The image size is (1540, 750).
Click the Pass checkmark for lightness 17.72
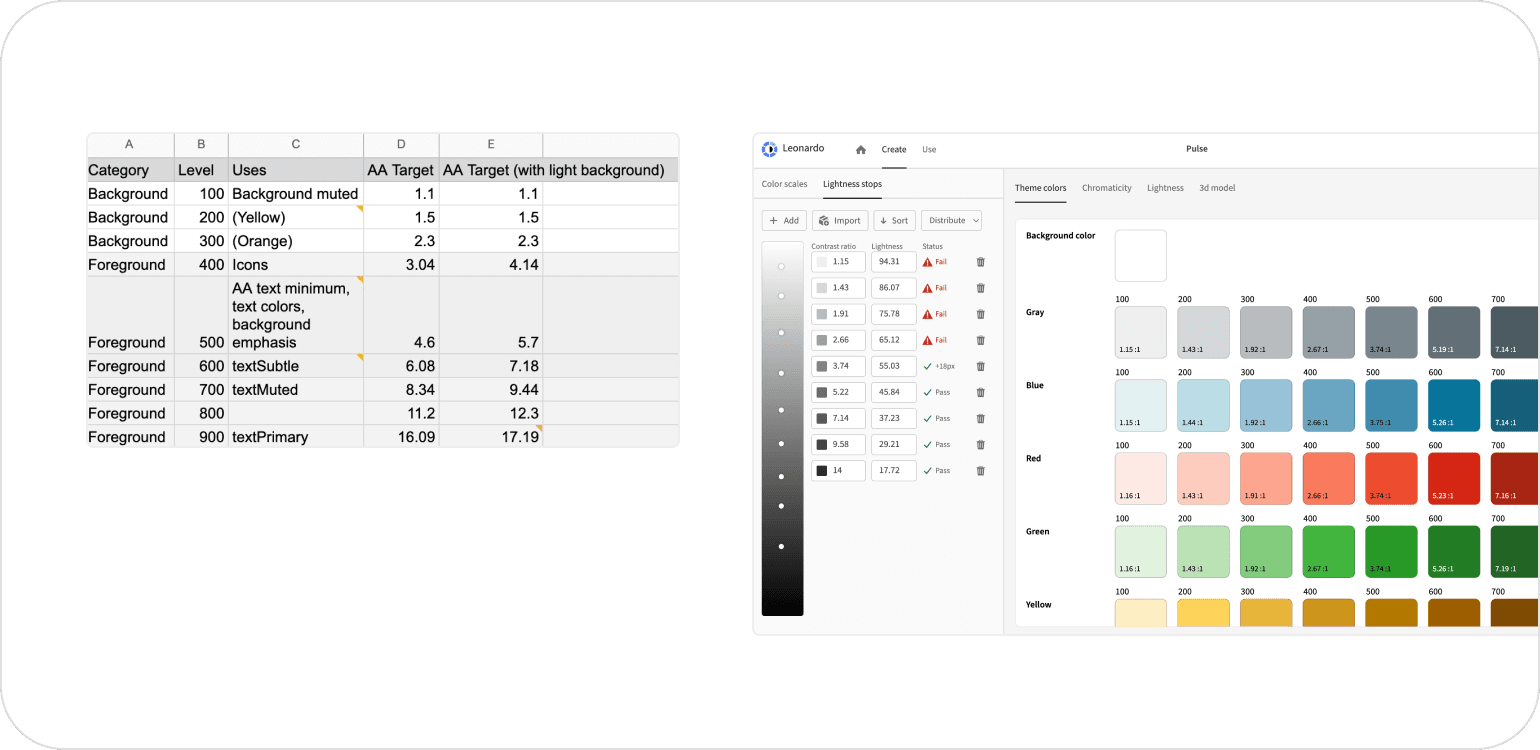pyautogui.click(x=927, y=470)
